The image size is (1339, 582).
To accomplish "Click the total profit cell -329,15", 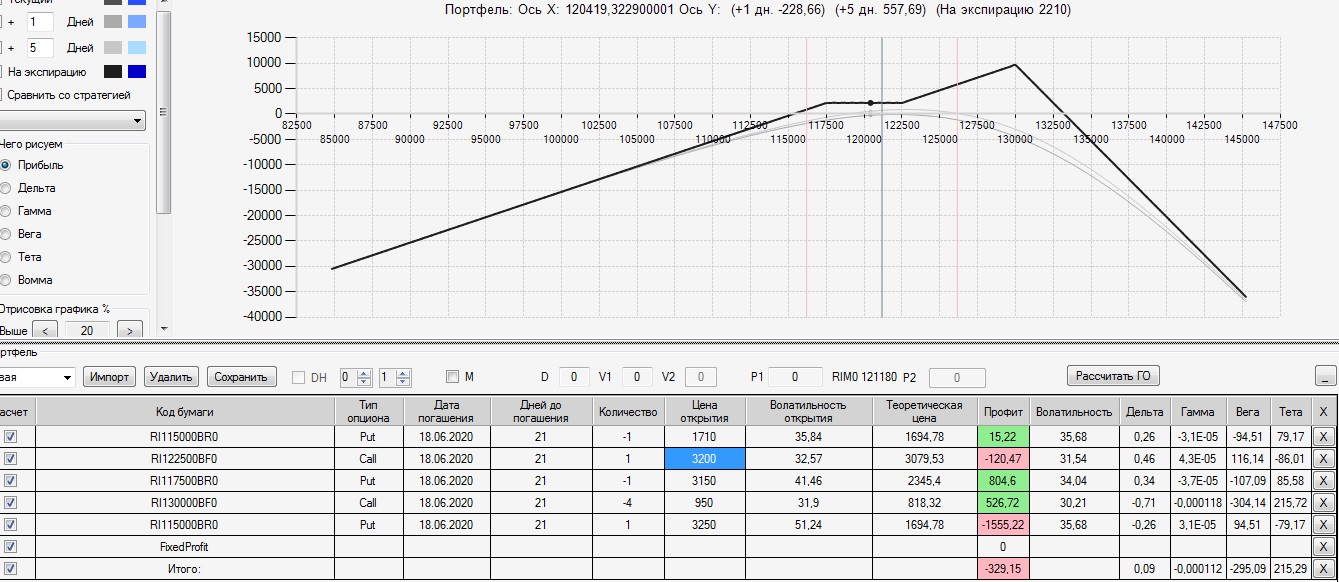I will (x=1003, y=569).
